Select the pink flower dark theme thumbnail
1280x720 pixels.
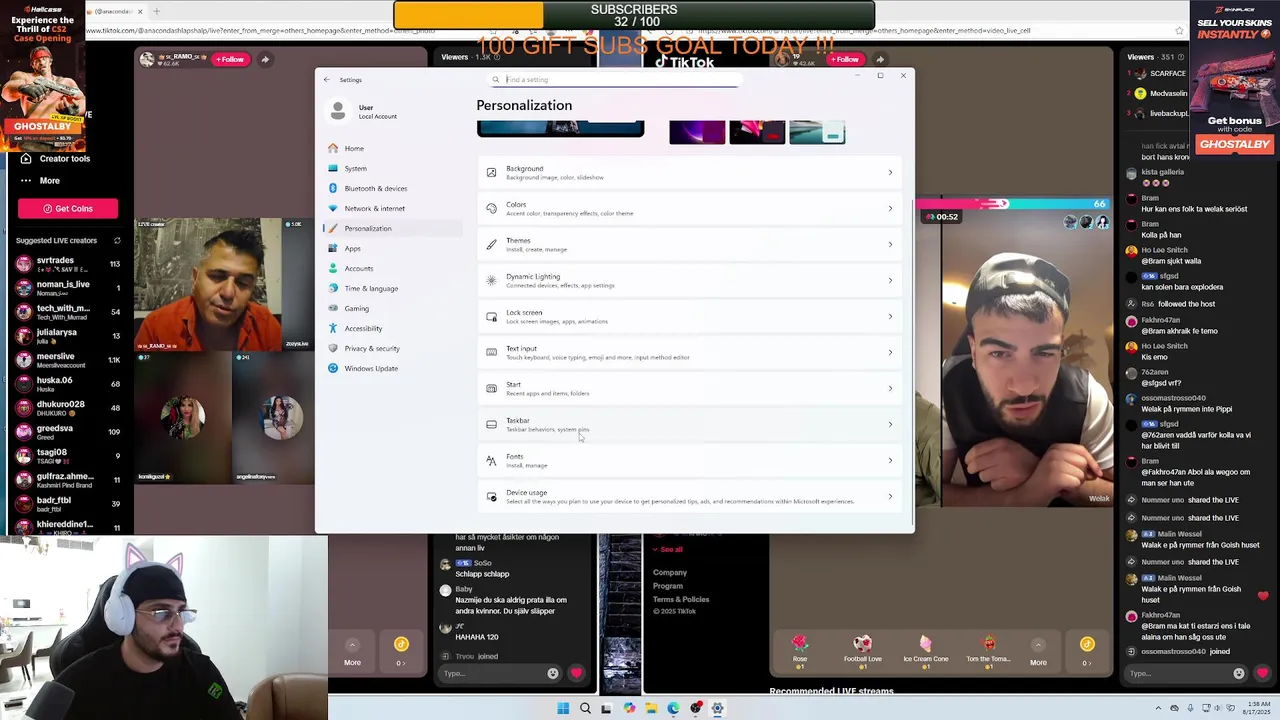click(757, 132)
